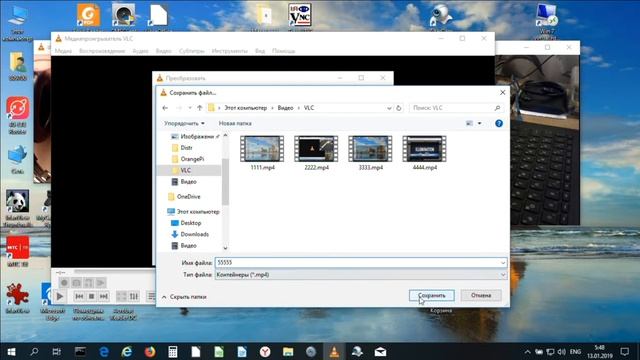
Task: Click VLC cone icon in the taskbar
Action: click(334, 351)
